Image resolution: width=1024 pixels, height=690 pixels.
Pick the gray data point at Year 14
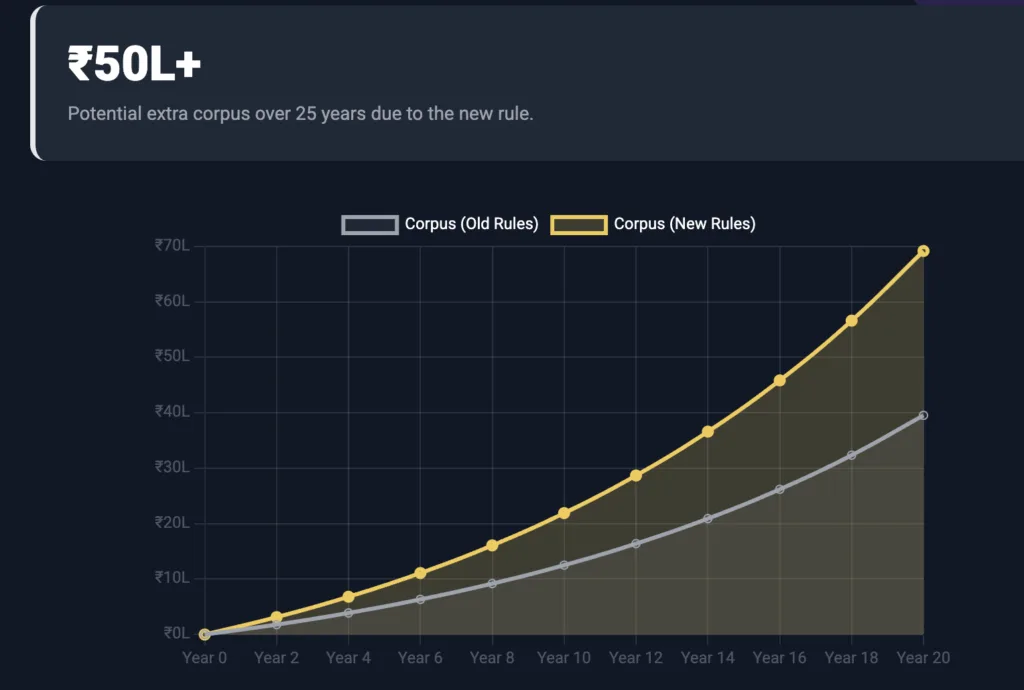pyautogui.click(x=708, y=518)
